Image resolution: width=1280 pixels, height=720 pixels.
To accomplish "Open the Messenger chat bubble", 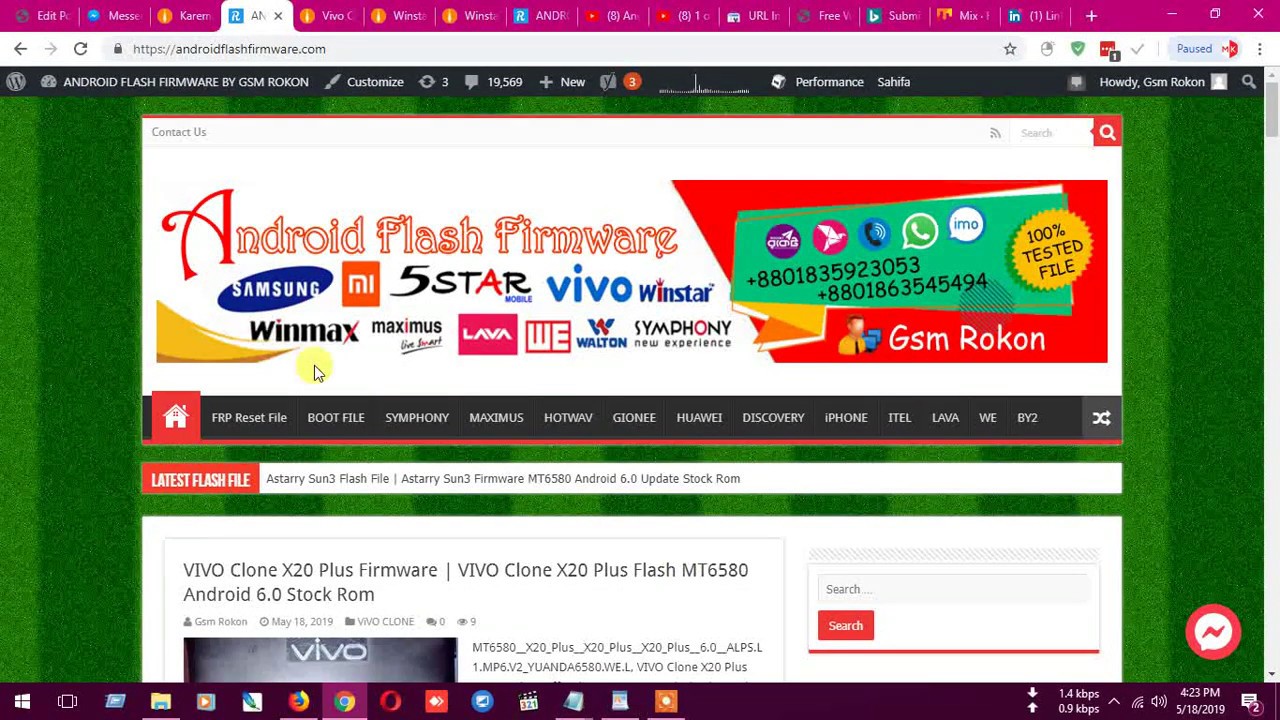I will coord(1213,632).
